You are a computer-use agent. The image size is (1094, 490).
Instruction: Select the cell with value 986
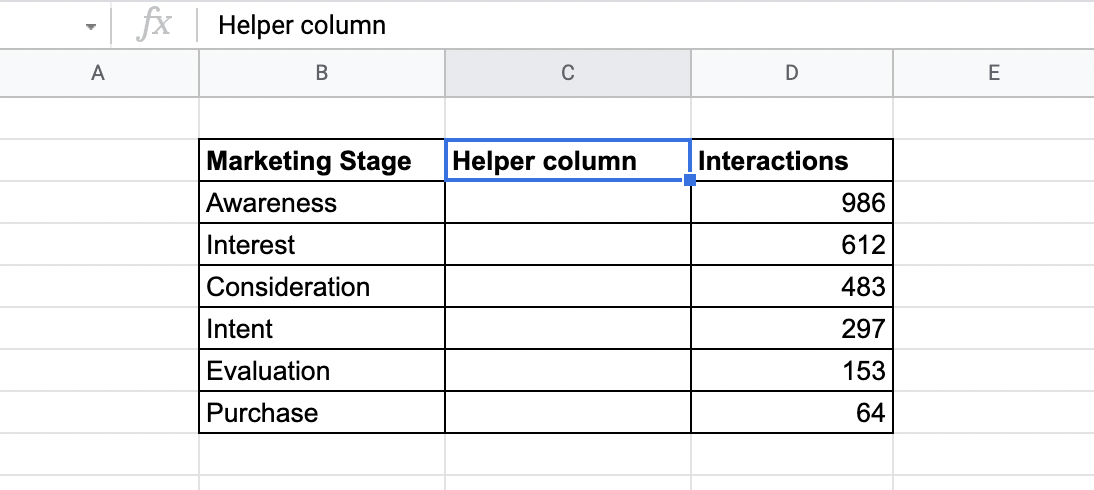(791, 203)
